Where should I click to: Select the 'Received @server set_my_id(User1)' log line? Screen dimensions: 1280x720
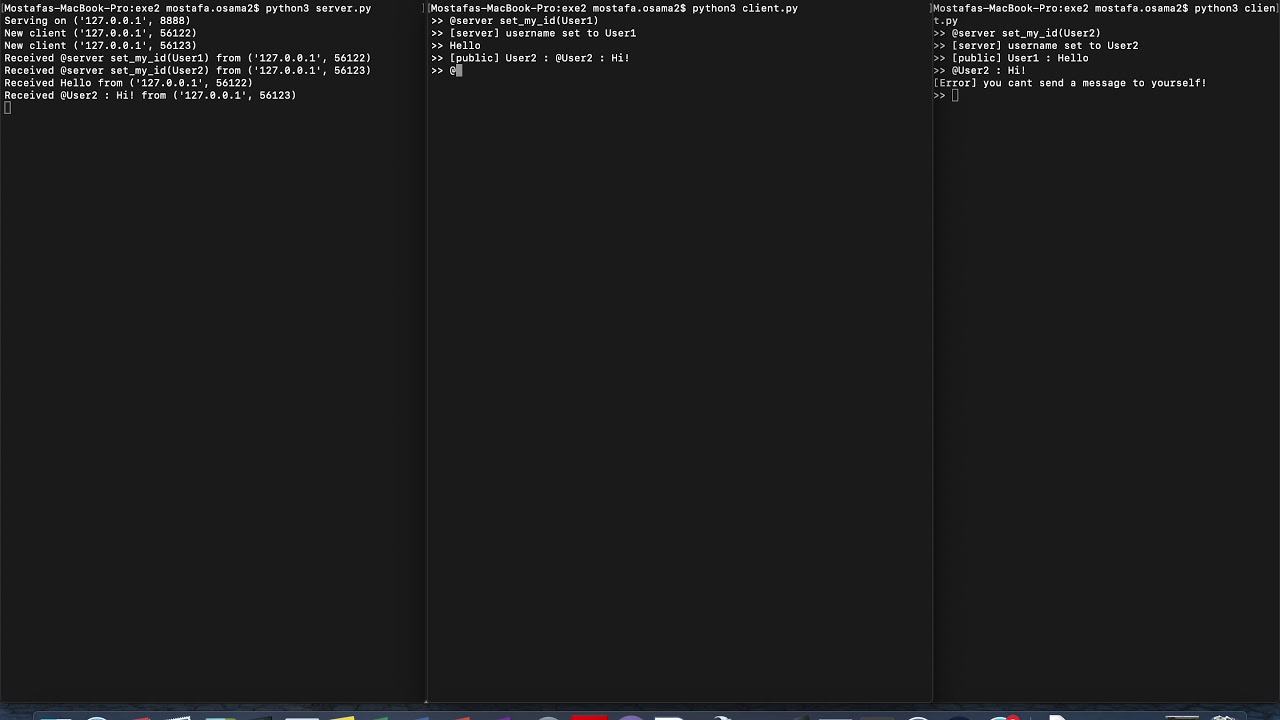click(188, 58)
